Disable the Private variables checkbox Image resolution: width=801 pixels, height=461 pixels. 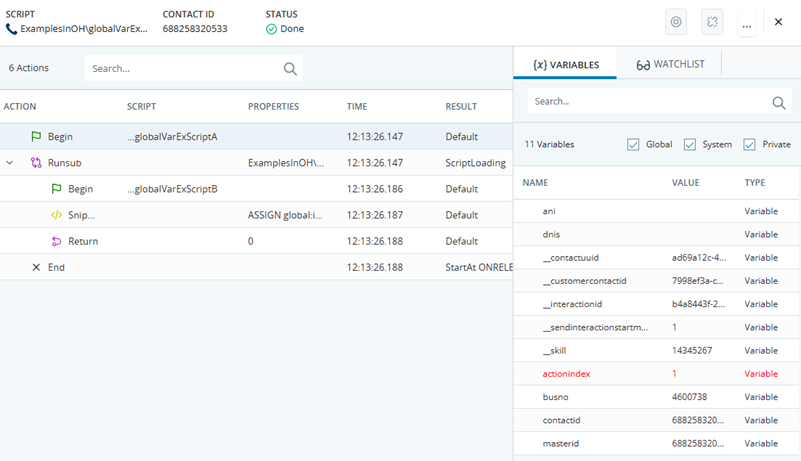(x=749, y=144)
